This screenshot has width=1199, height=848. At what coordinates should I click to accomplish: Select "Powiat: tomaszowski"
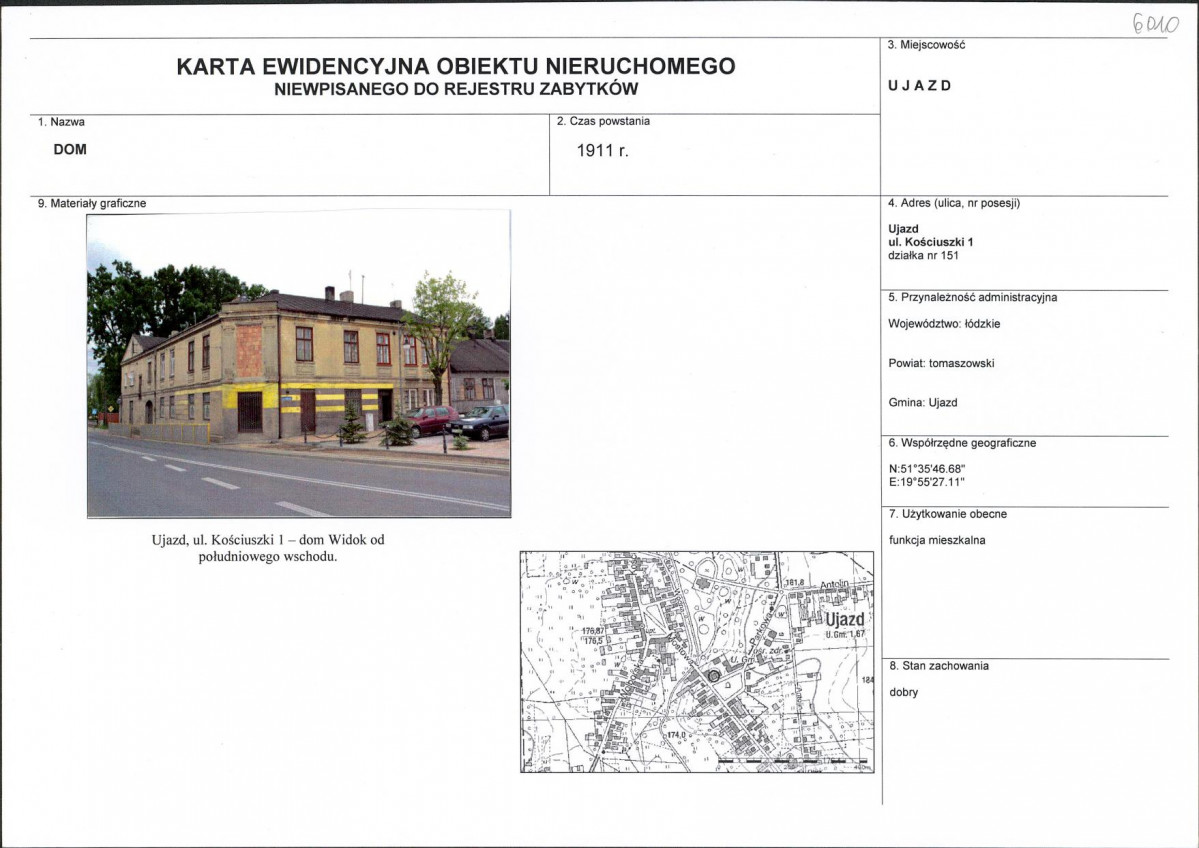941,363
